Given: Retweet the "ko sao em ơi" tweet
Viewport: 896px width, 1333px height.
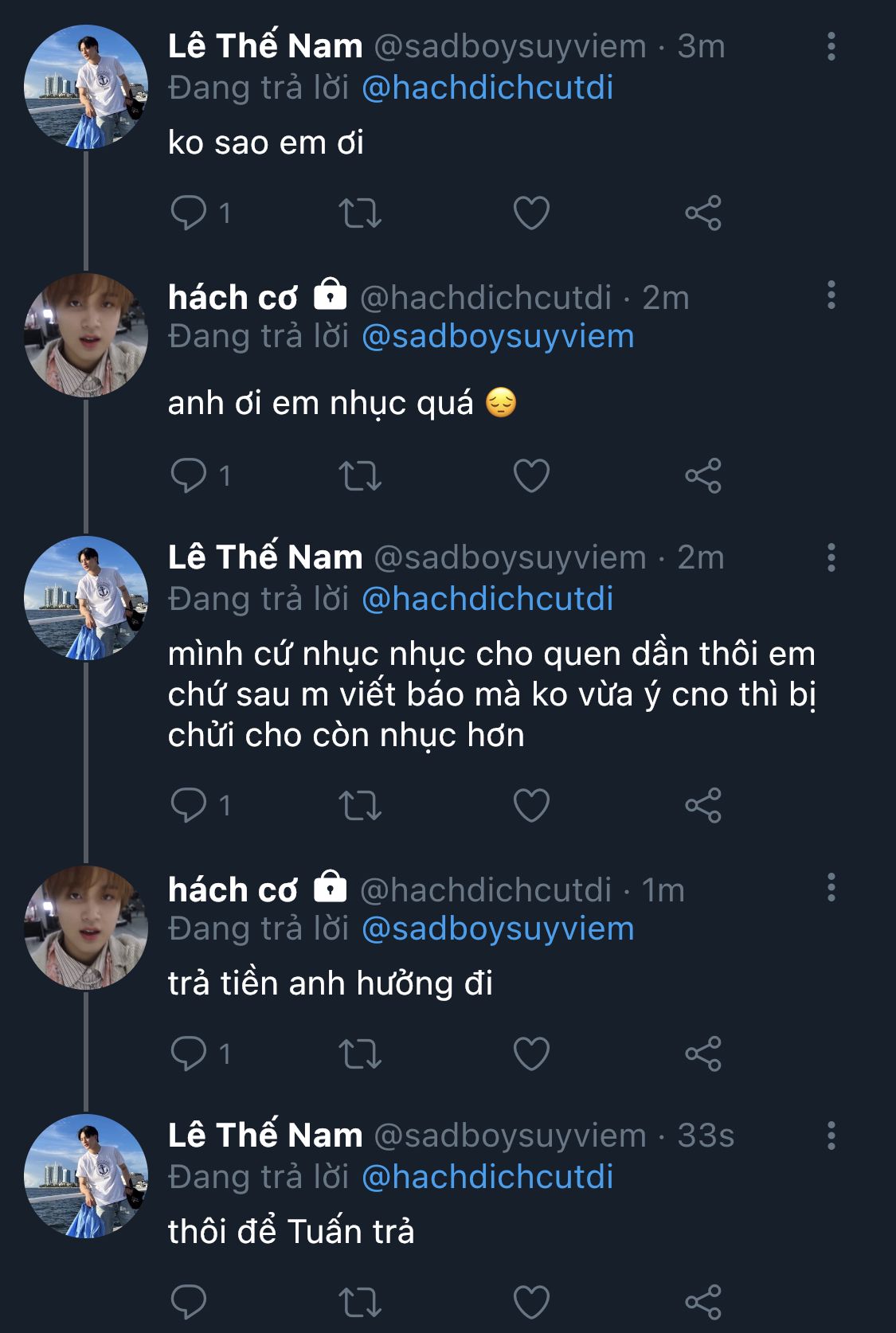Looking at the screenshot, I should tap(360, 213).
